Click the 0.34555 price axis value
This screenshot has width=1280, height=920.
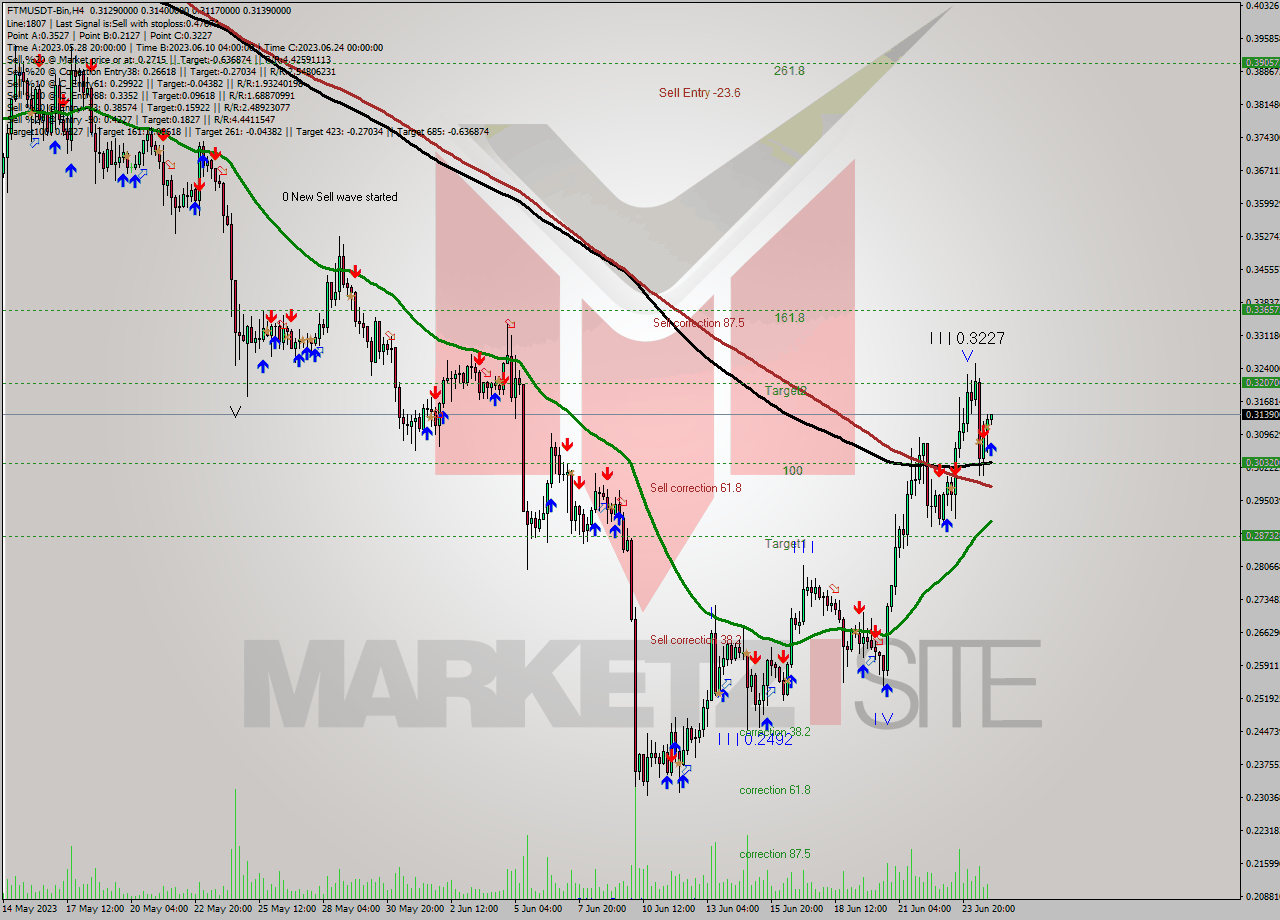pos(1262,270)
